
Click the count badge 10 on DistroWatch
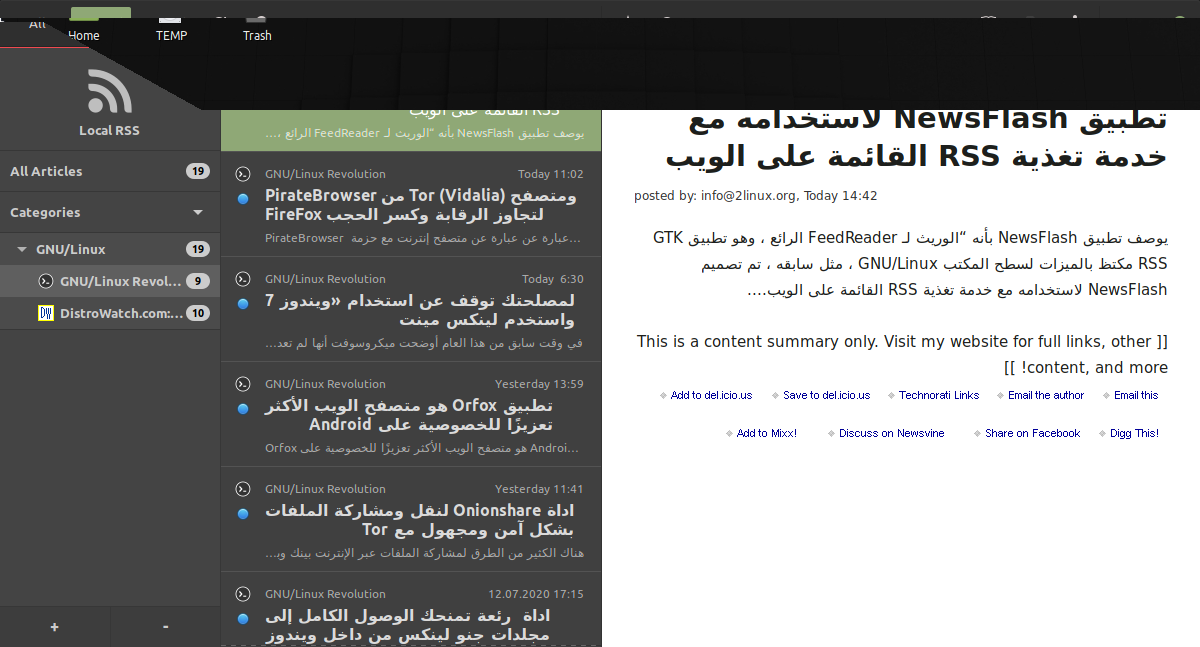[197, 313]
